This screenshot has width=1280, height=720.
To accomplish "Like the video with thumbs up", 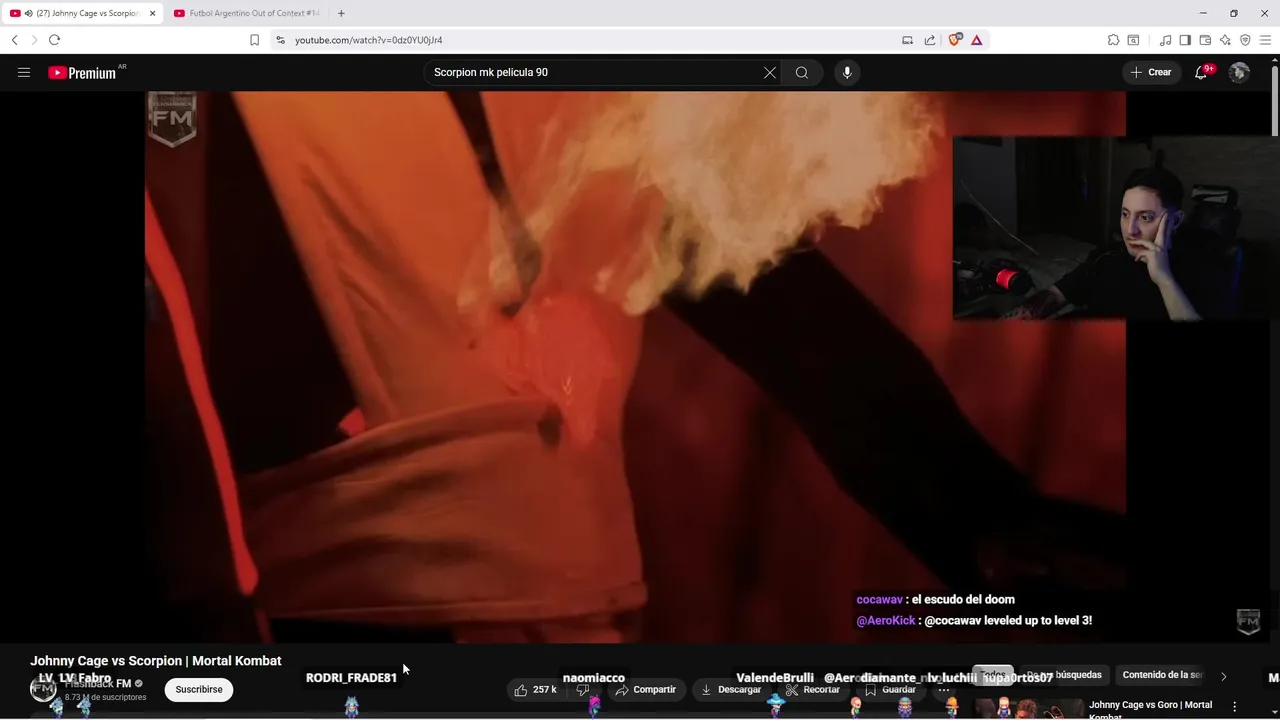I will point(536,690).
